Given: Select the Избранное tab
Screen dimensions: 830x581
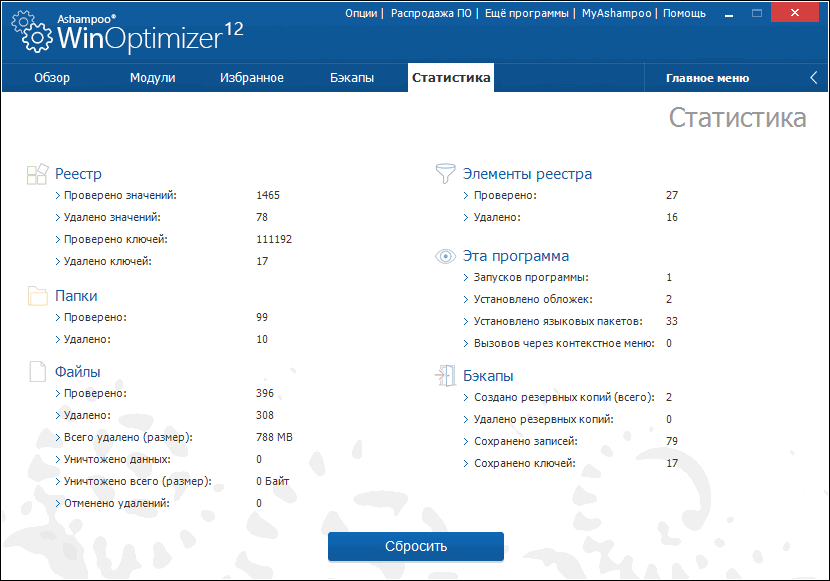Looking at the screenshot, I should (252, 78).
